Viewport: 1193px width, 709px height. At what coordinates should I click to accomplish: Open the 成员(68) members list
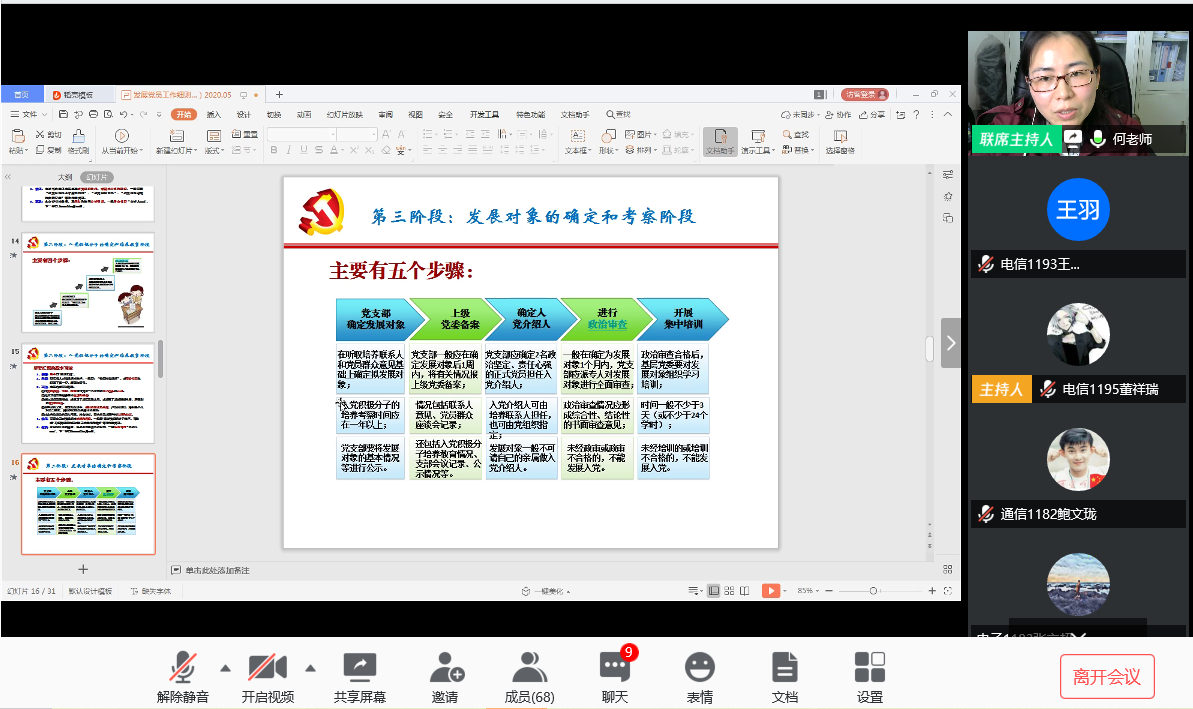point(529,667)
